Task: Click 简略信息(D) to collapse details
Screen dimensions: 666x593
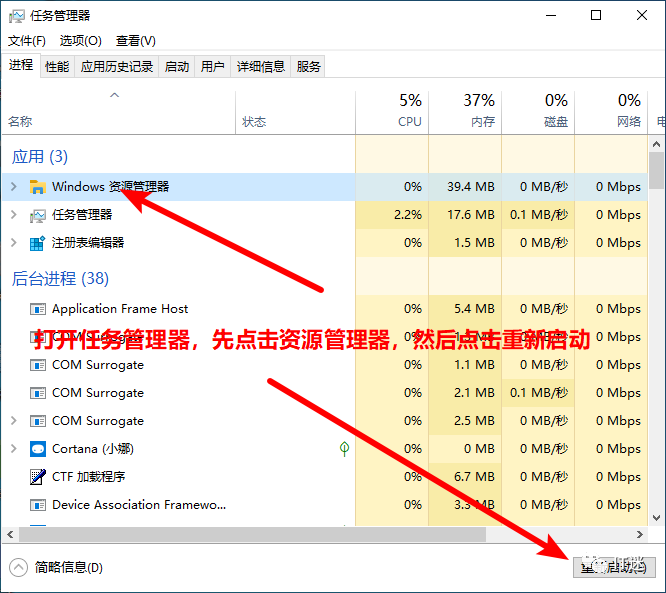Action: tap(68, 568)
